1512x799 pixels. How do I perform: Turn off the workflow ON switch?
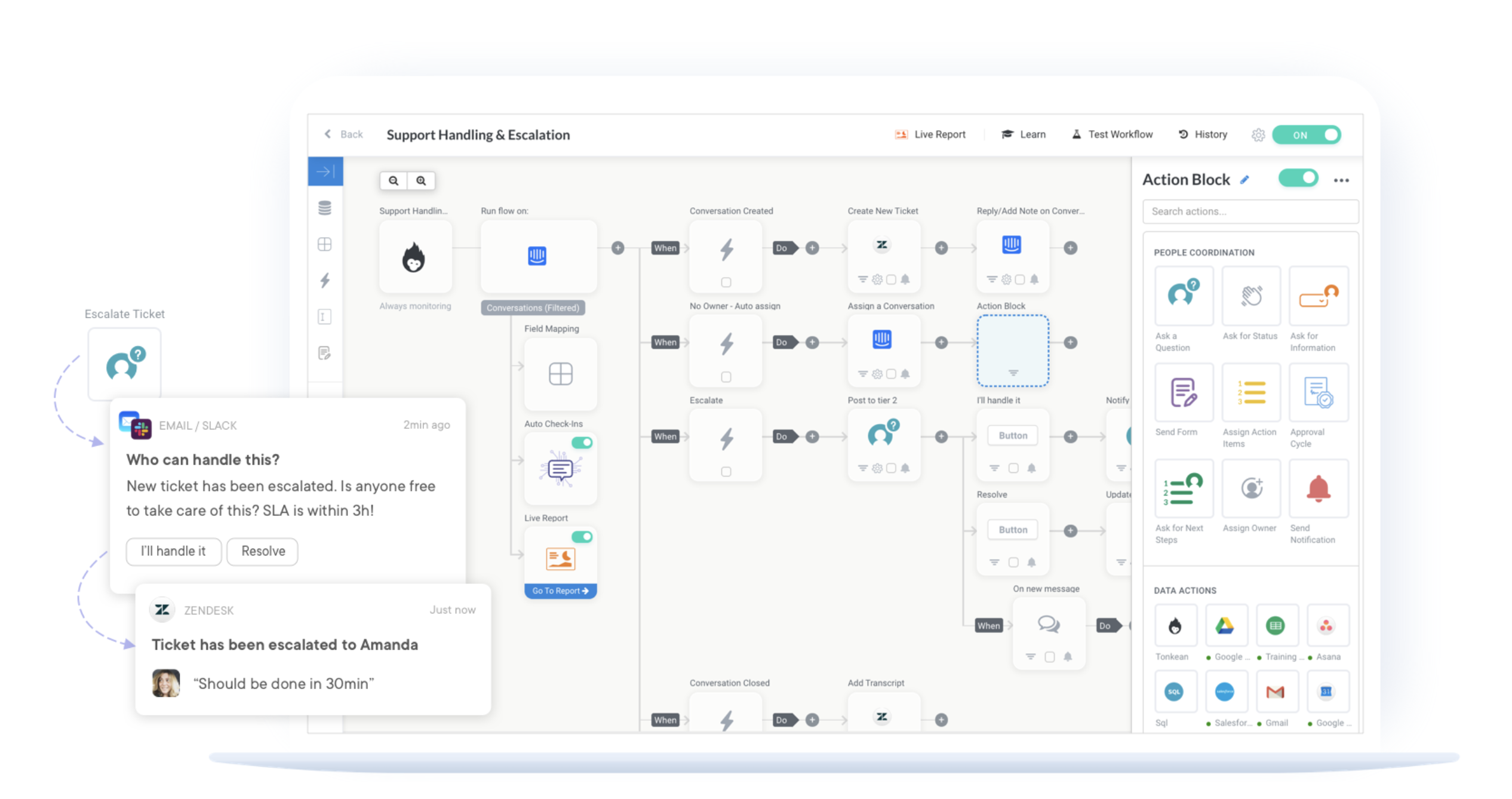point(1307,135)
